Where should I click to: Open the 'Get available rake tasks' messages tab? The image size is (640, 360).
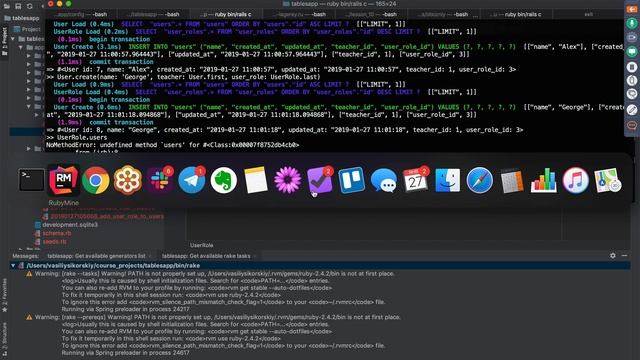pyautogui.click(x=206, y=256)
